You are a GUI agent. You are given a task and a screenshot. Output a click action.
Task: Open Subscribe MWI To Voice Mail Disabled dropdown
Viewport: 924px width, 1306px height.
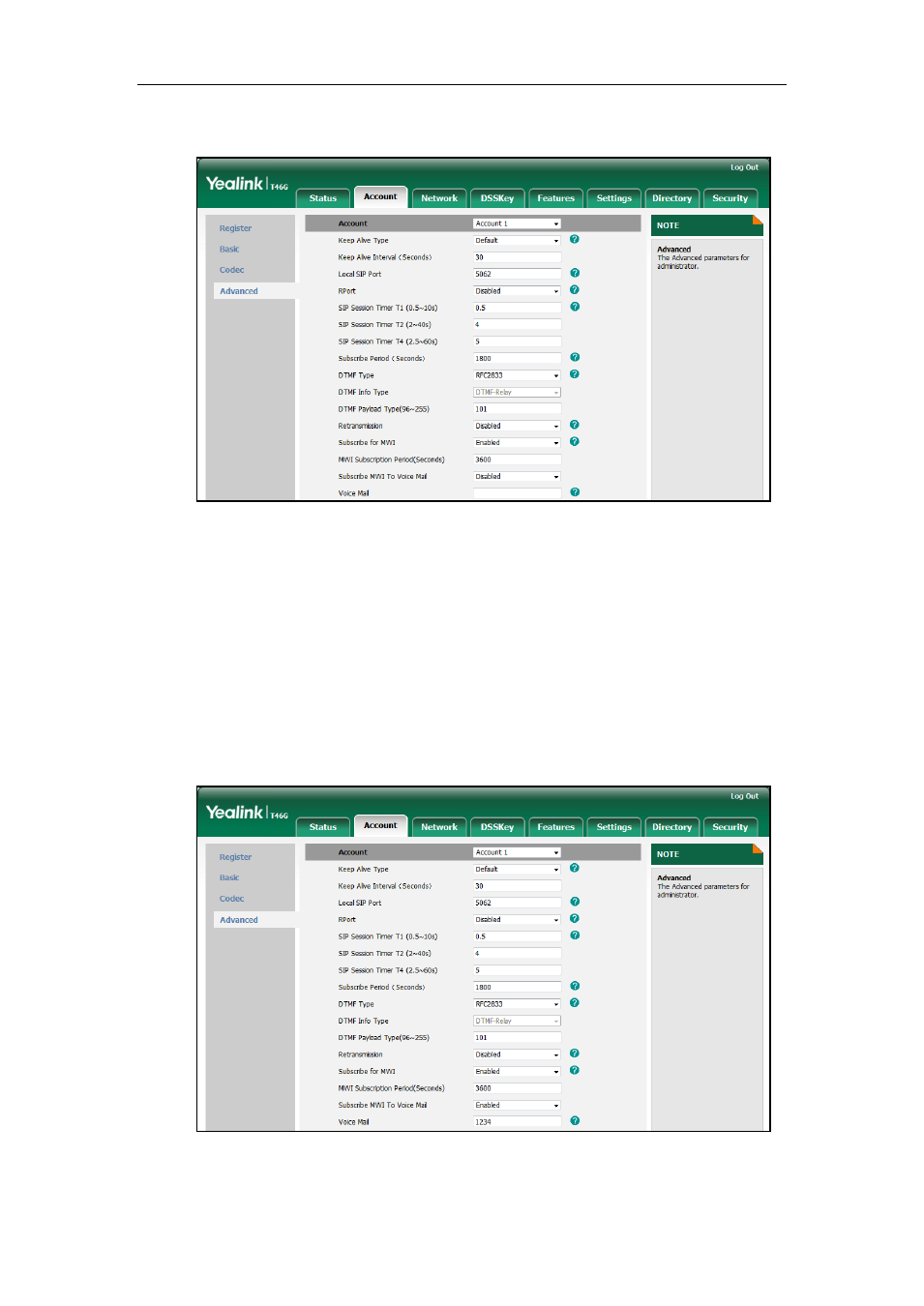pyautogui.click(x=517, y=476)
